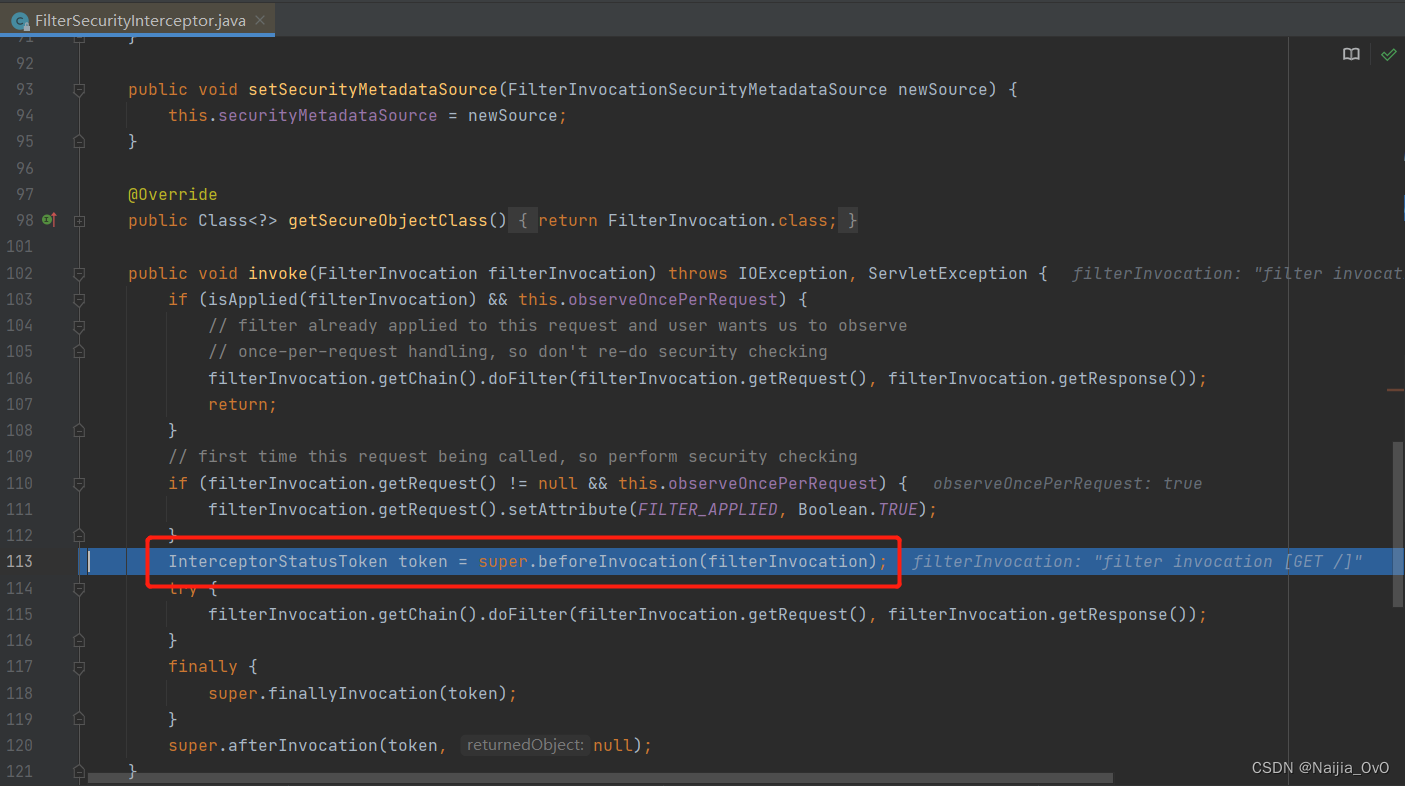Click fold end marker at line 119
Screen dimensions: 1405x786
coord(79,720)
